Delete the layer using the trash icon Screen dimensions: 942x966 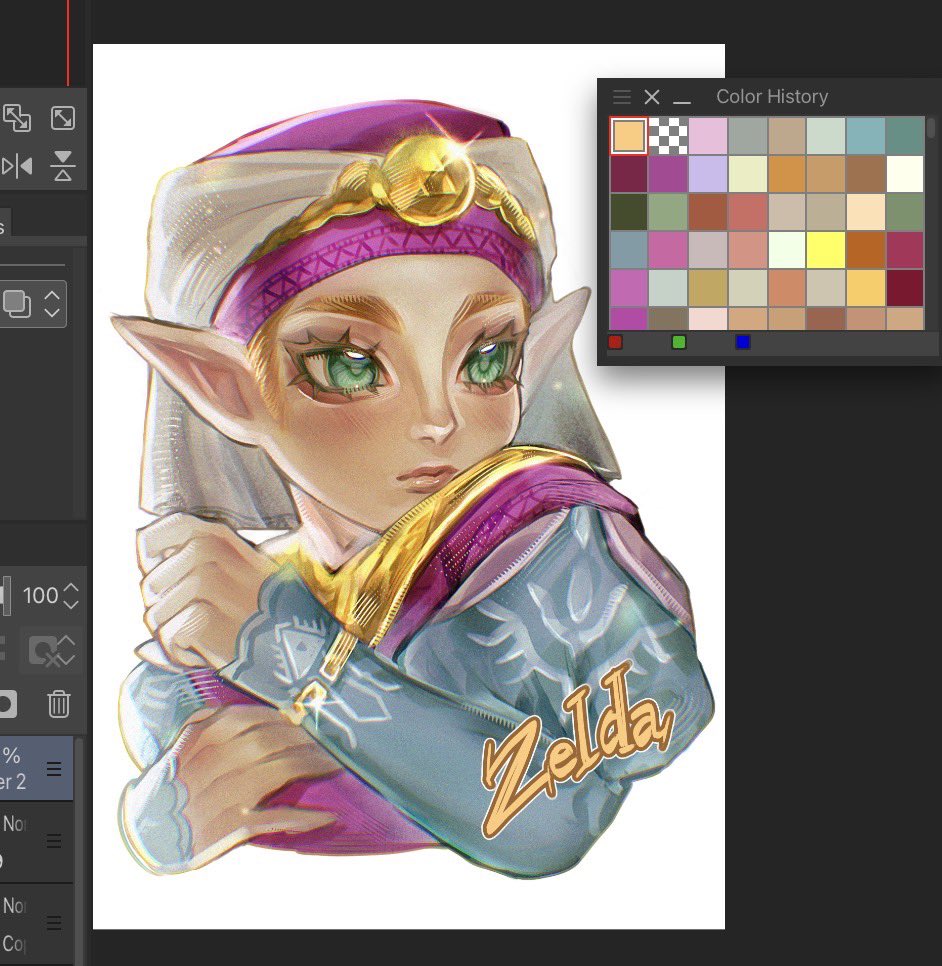pyautogui.click(x=59, y=704)
